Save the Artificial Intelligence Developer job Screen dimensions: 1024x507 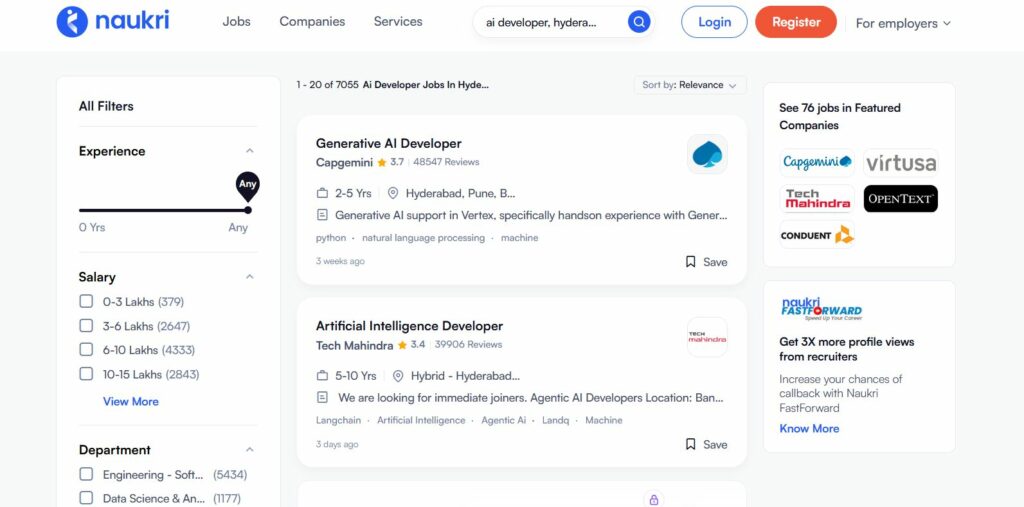[x=706, y=445]
